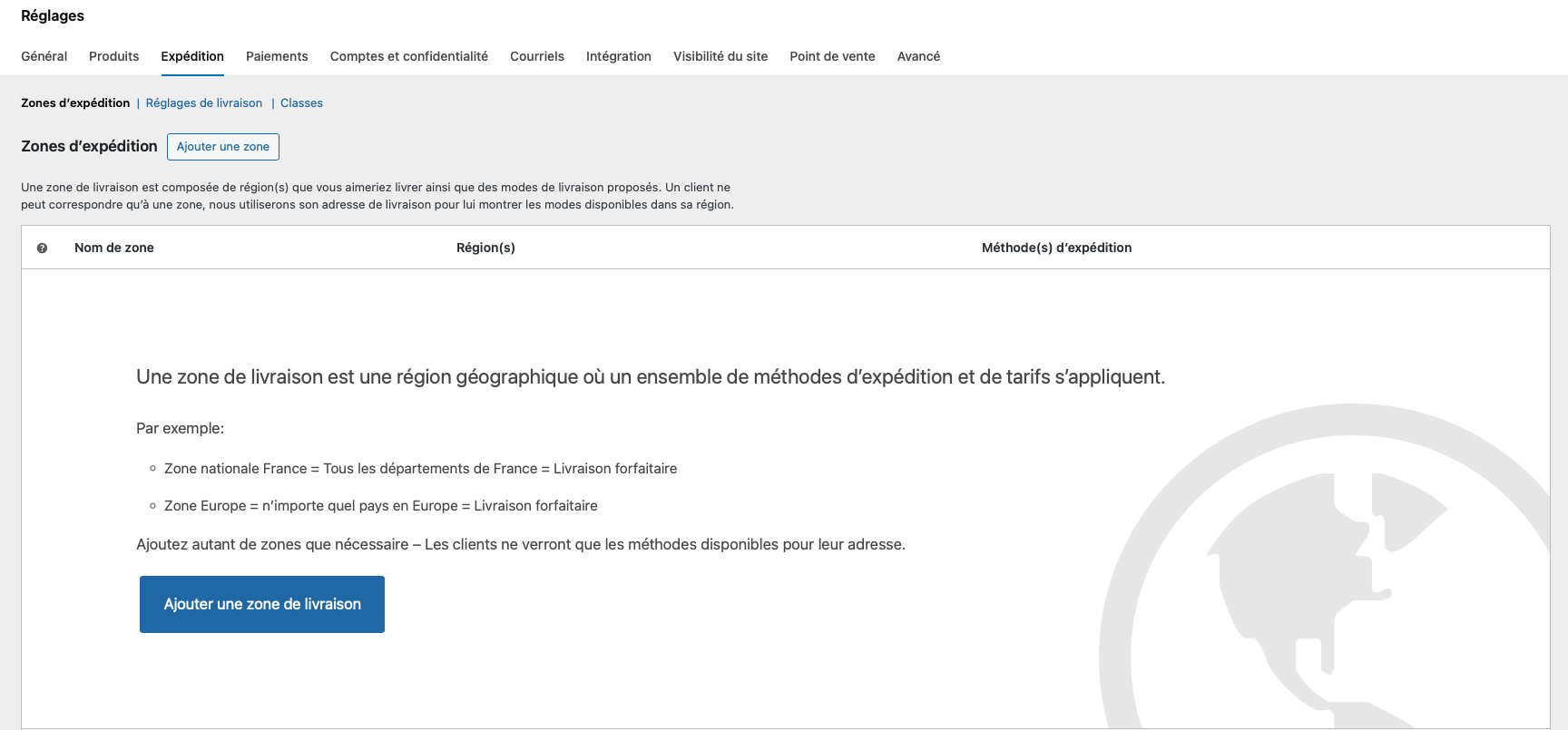1568x730 pixels.
Task: Open the Général settings tab
Action: (44, 56)
